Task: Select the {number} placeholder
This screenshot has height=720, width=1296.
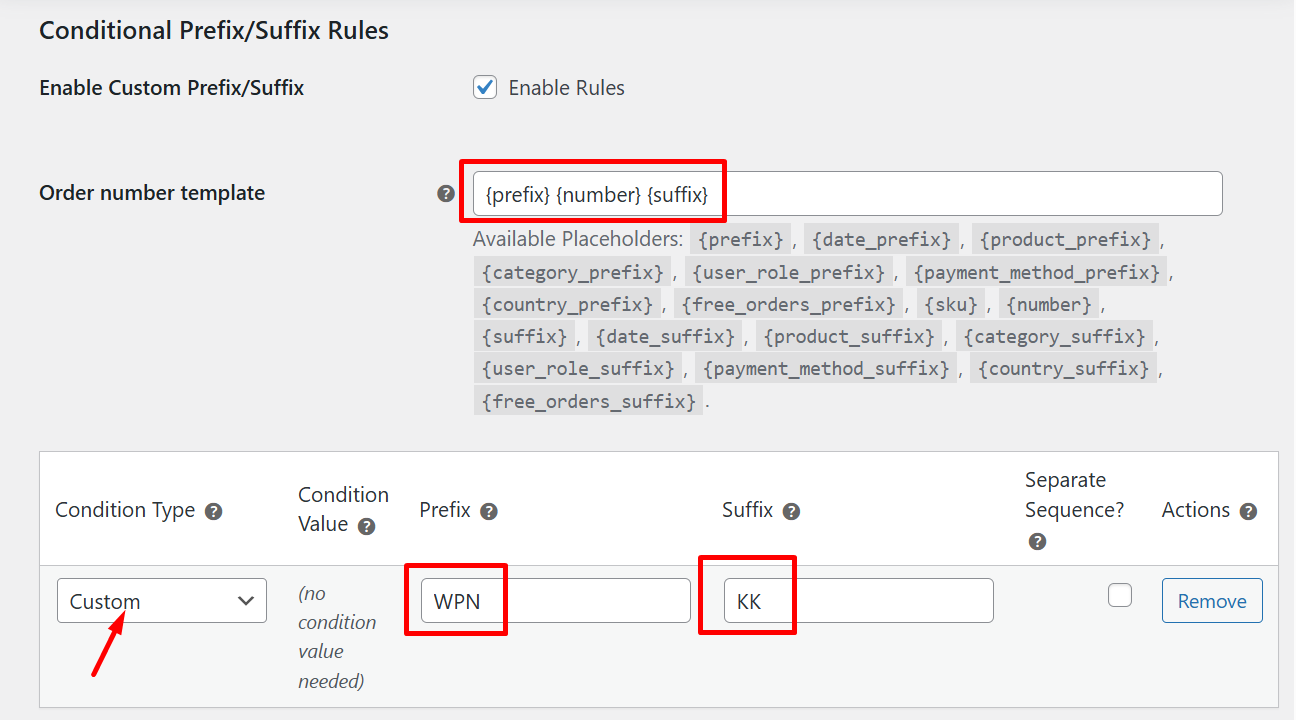Action: coord(1049,303)
